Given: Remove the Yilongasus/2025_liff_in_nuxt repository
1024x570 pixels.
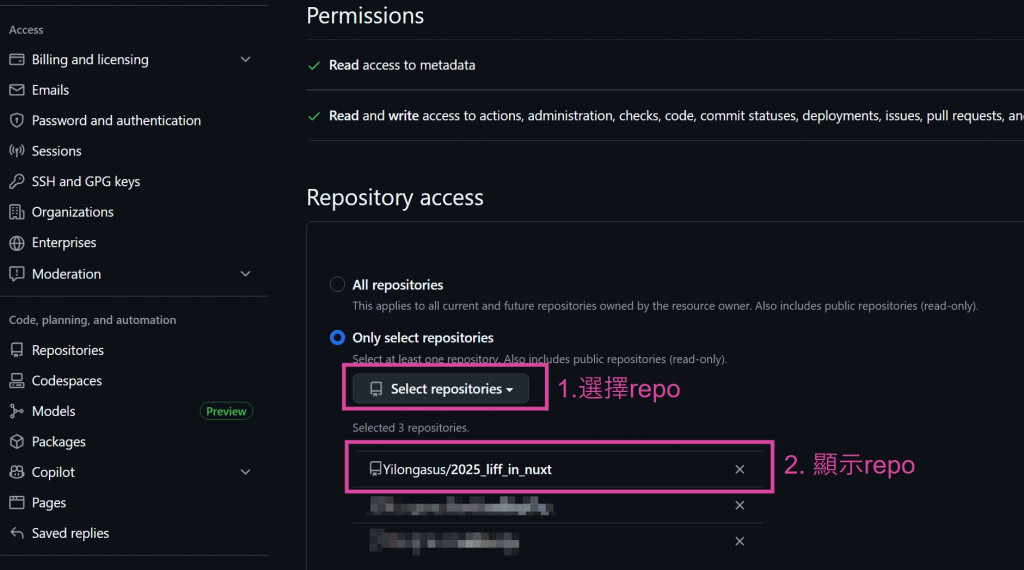Looking at the screenshot, I should click(x=739, y=469).
